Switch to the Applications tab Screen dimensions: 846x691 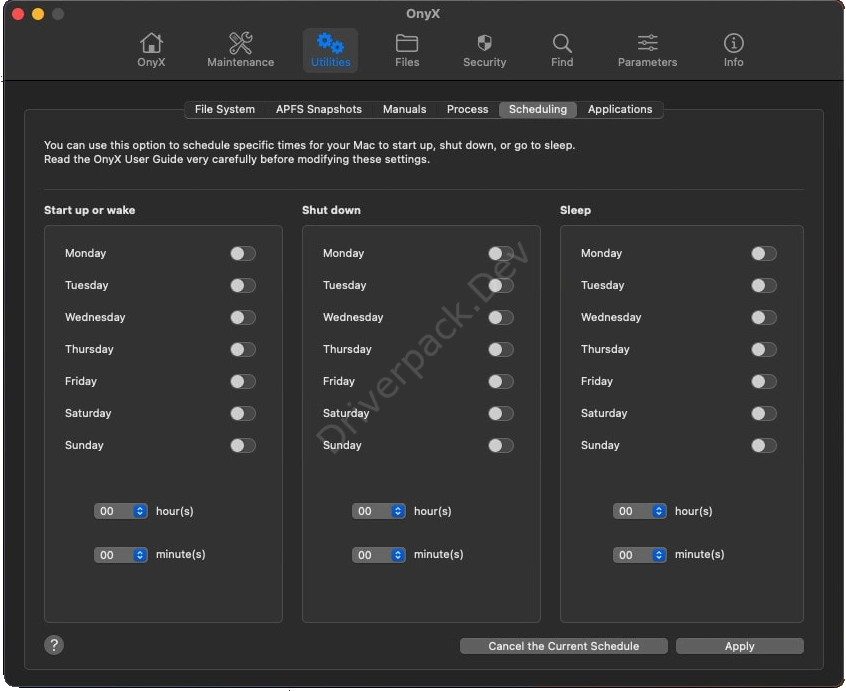pos(619,110)
